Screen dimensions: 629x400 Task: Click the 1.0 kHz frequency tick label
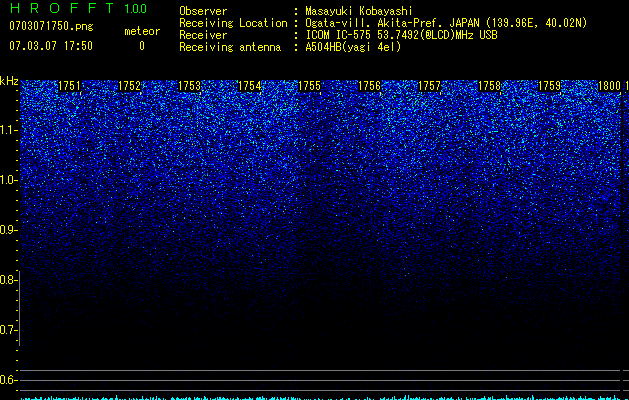pos(8,180)
